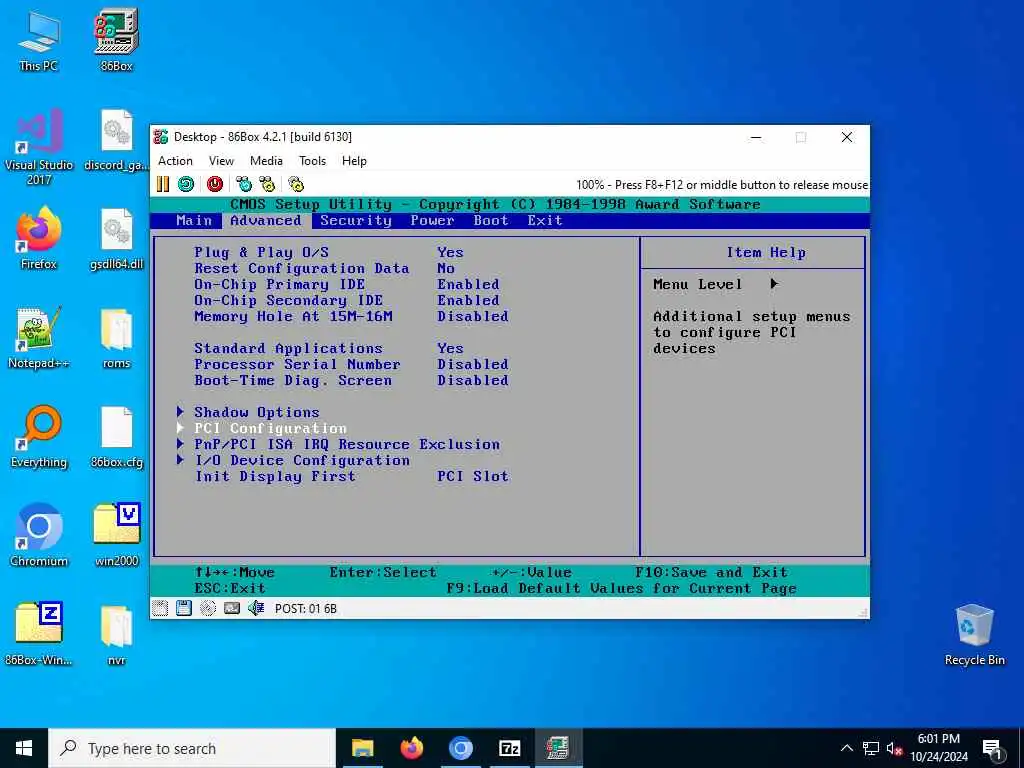
Task: Open the notification center in the taskbar
Action: [992, 749]
